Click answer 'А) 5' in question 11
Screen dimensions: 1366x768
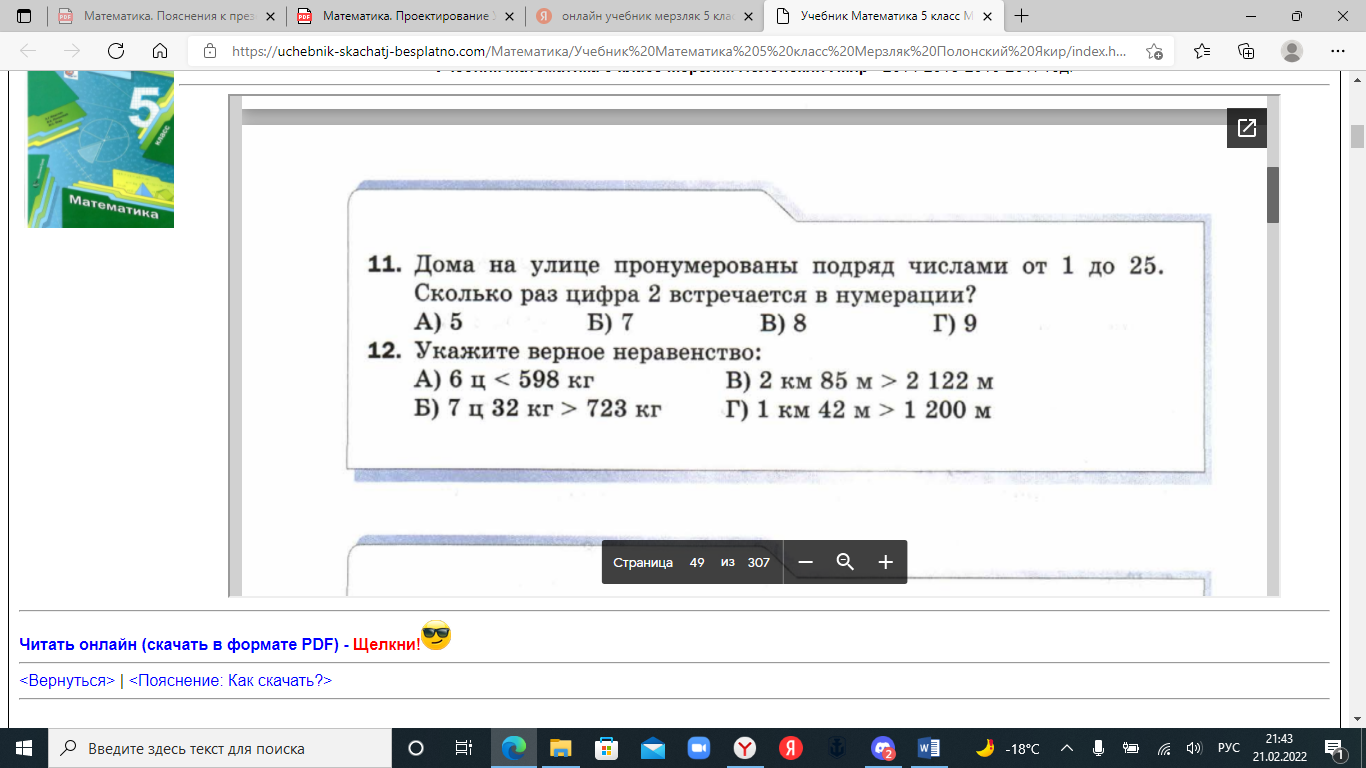click(438, 323)
